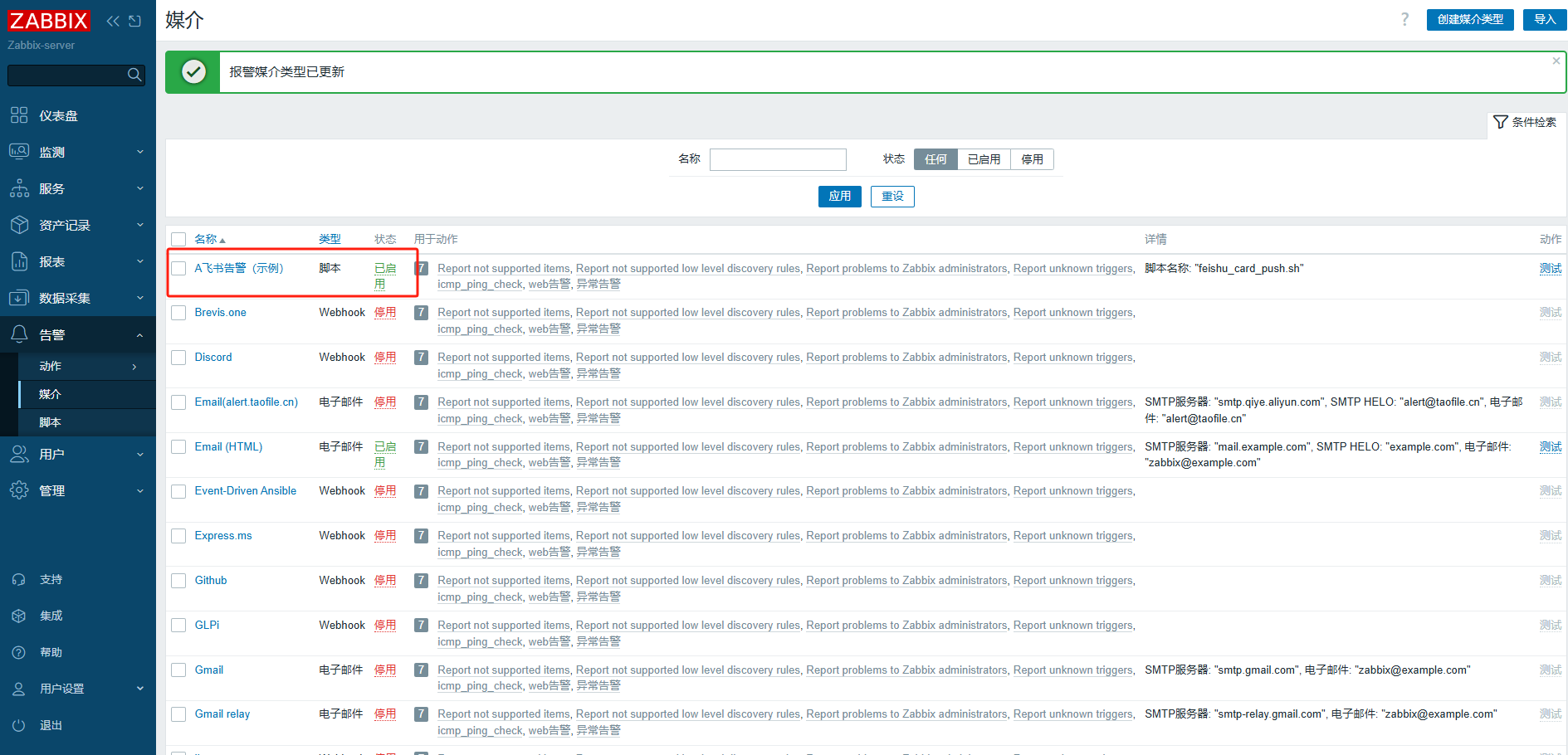
Task: Click the 创建媒介类型 create button
Action: [x=1469, y=19]
